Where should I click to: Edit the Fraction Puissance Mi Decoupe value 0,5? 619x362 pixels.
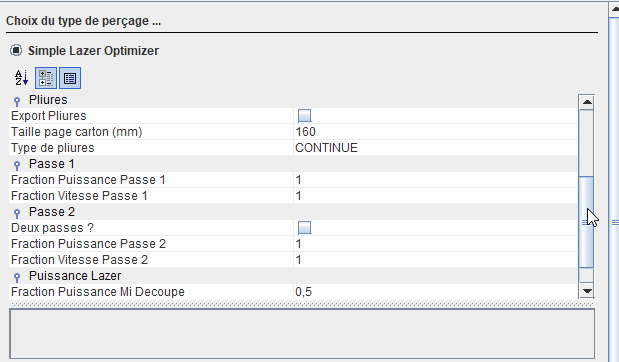[435, 292]
